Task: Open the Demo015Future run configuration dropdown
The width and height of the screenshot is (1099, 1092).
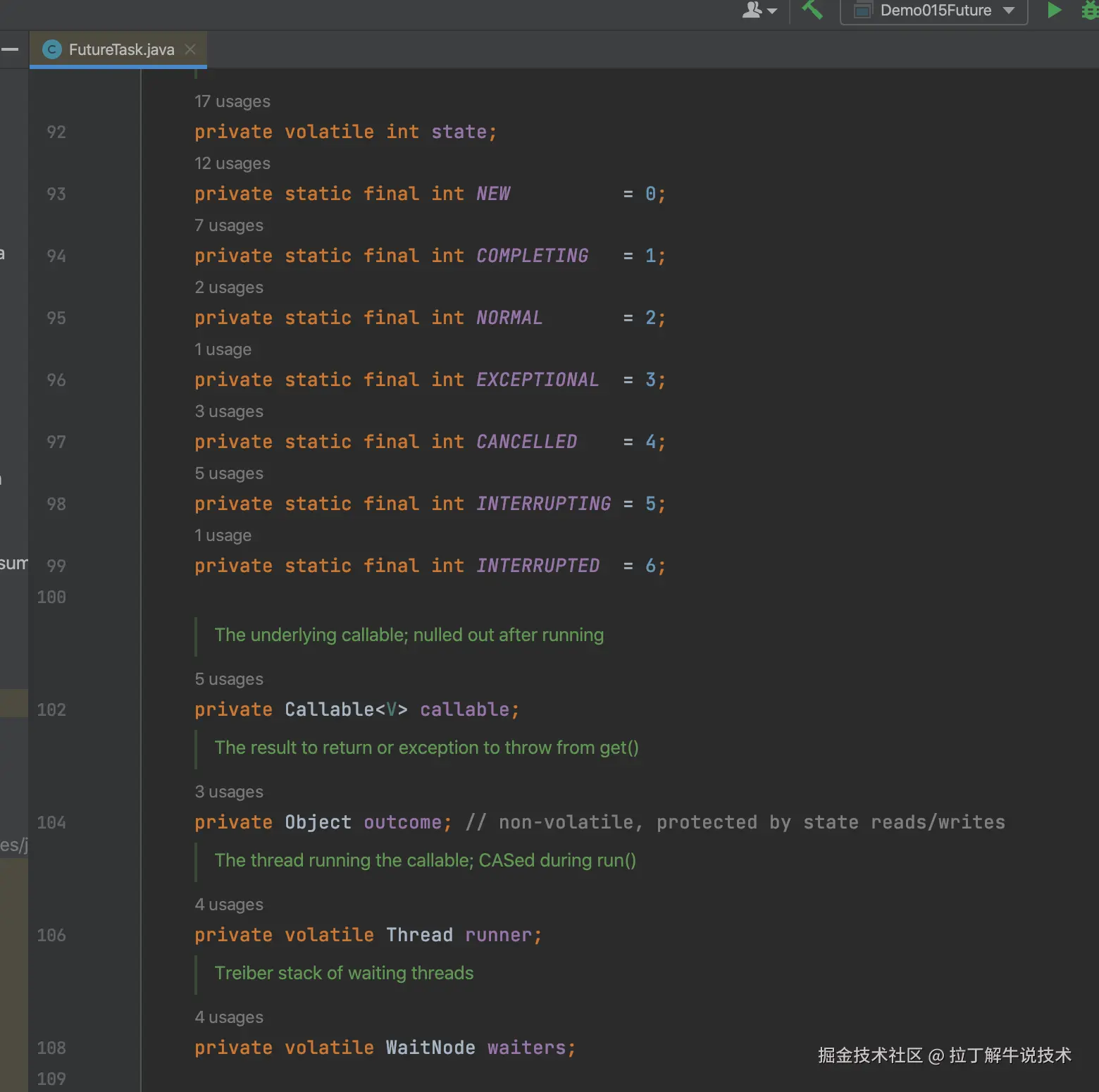Action: point(934,11)
